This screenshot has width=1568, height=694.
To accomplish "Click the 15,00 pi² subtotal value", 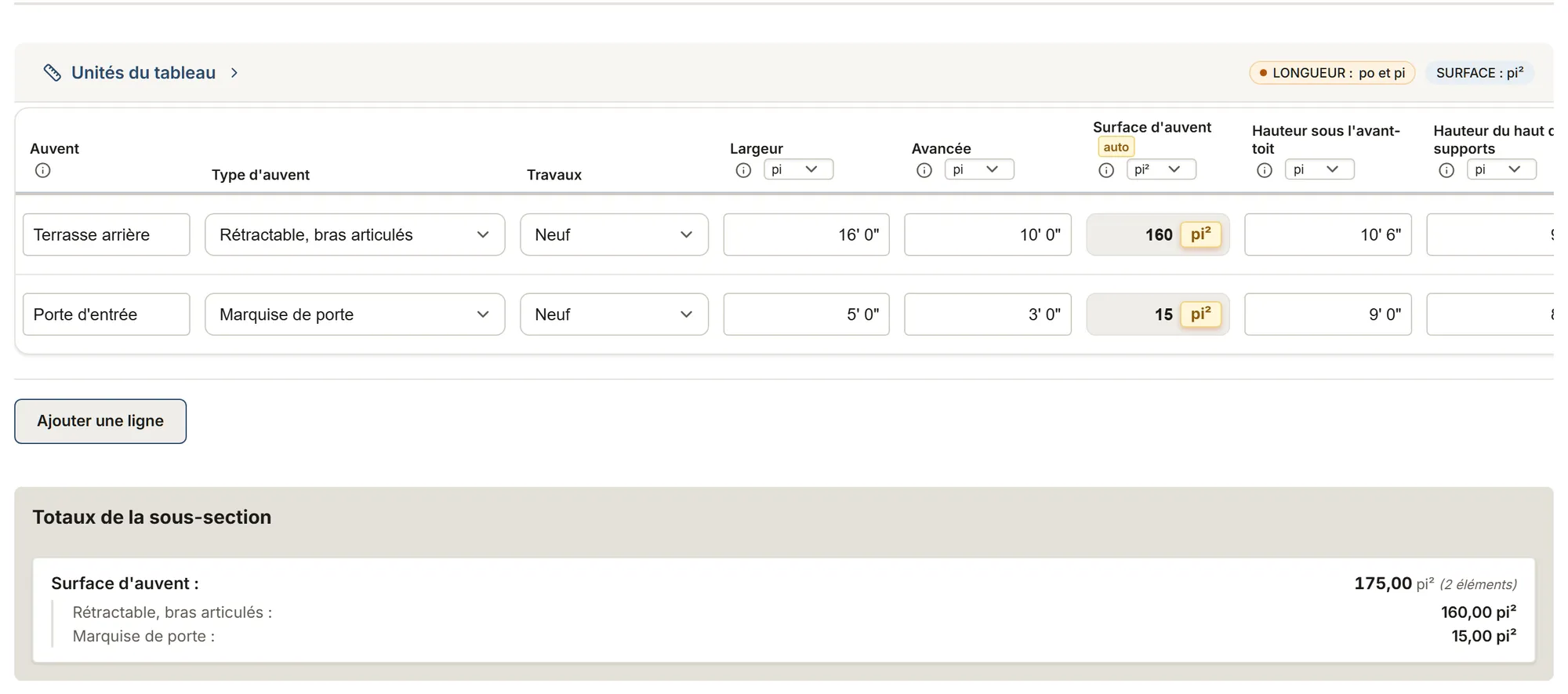I will [x=1484, y=636].
